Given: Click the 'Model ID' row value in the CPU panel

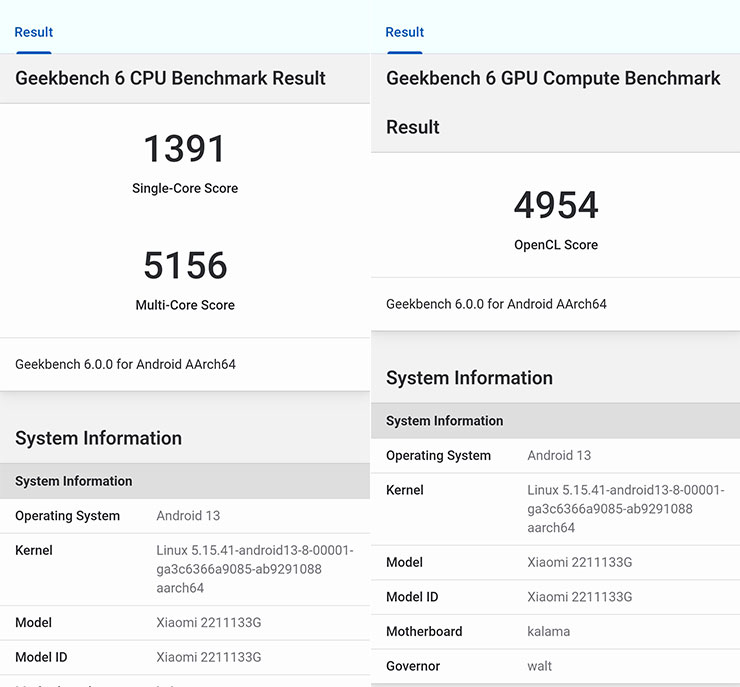Looking at the screenshot, I should click(209, 657).
